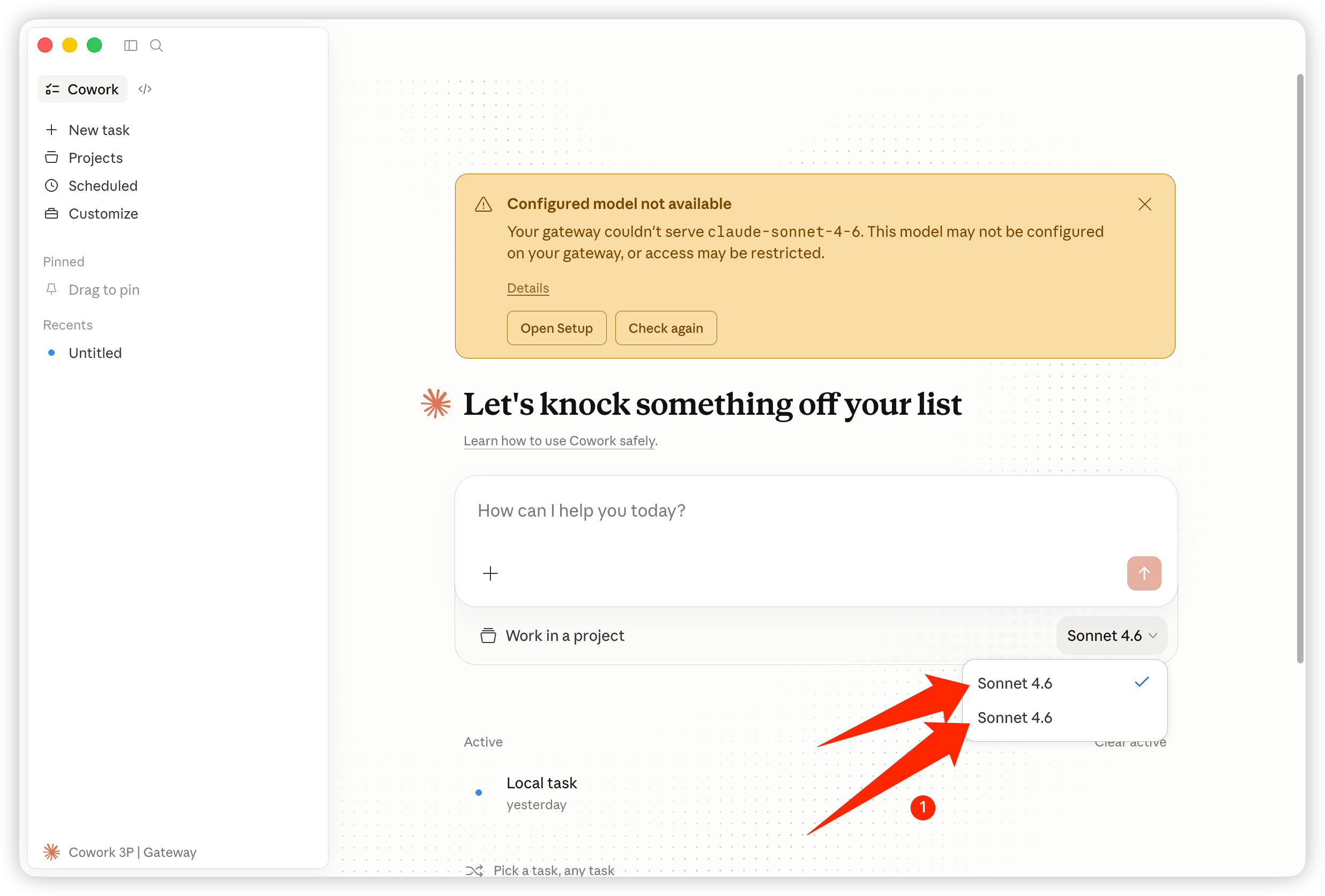The height and width of the screenshot is (896, 1325).
Task: Expand the Sonnet 4.6 model dropdown
Action: (1111, 636)
